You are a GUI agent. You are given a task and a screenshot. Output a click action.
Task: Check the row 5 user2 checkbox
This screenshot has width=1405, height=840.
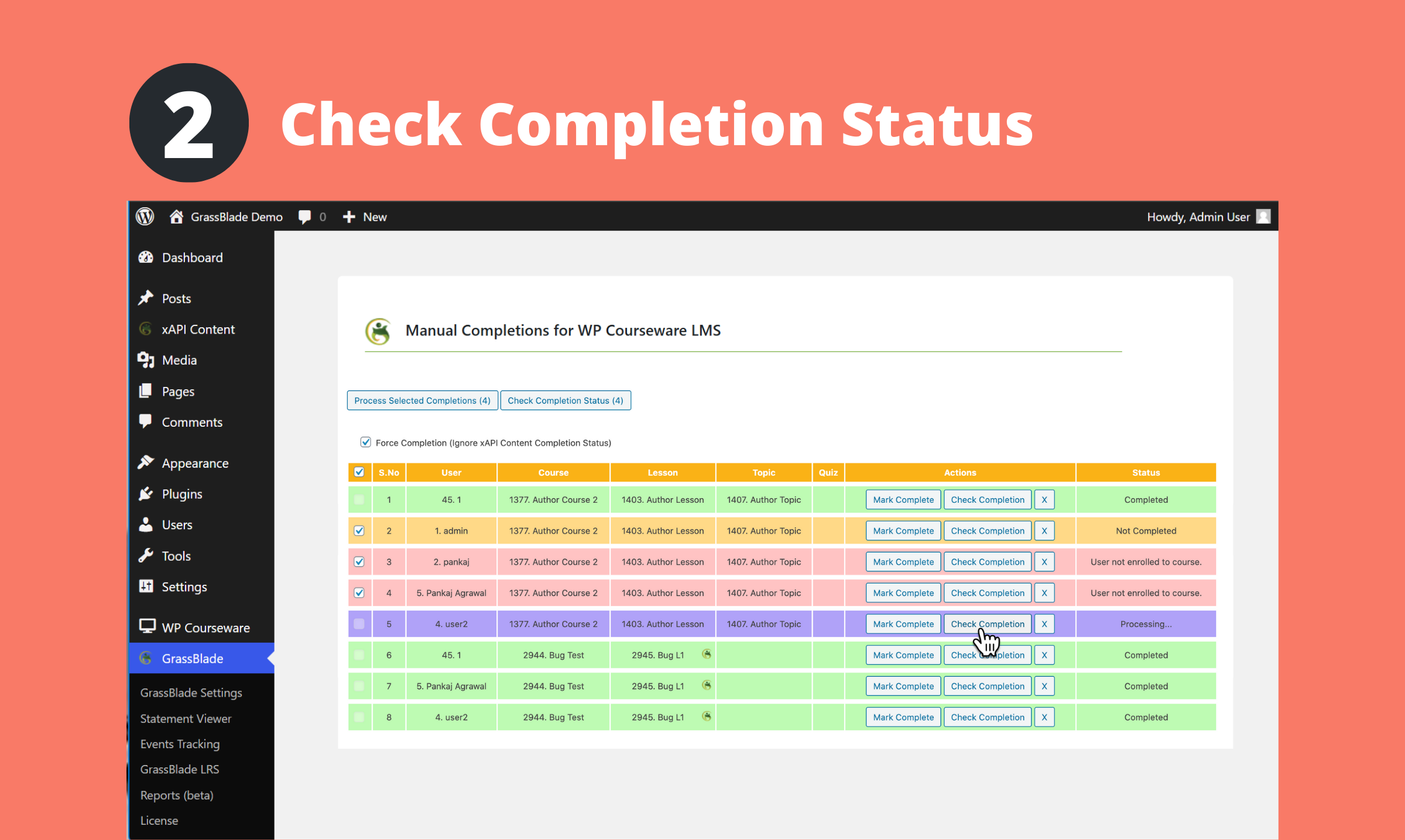tap(359, 624)
